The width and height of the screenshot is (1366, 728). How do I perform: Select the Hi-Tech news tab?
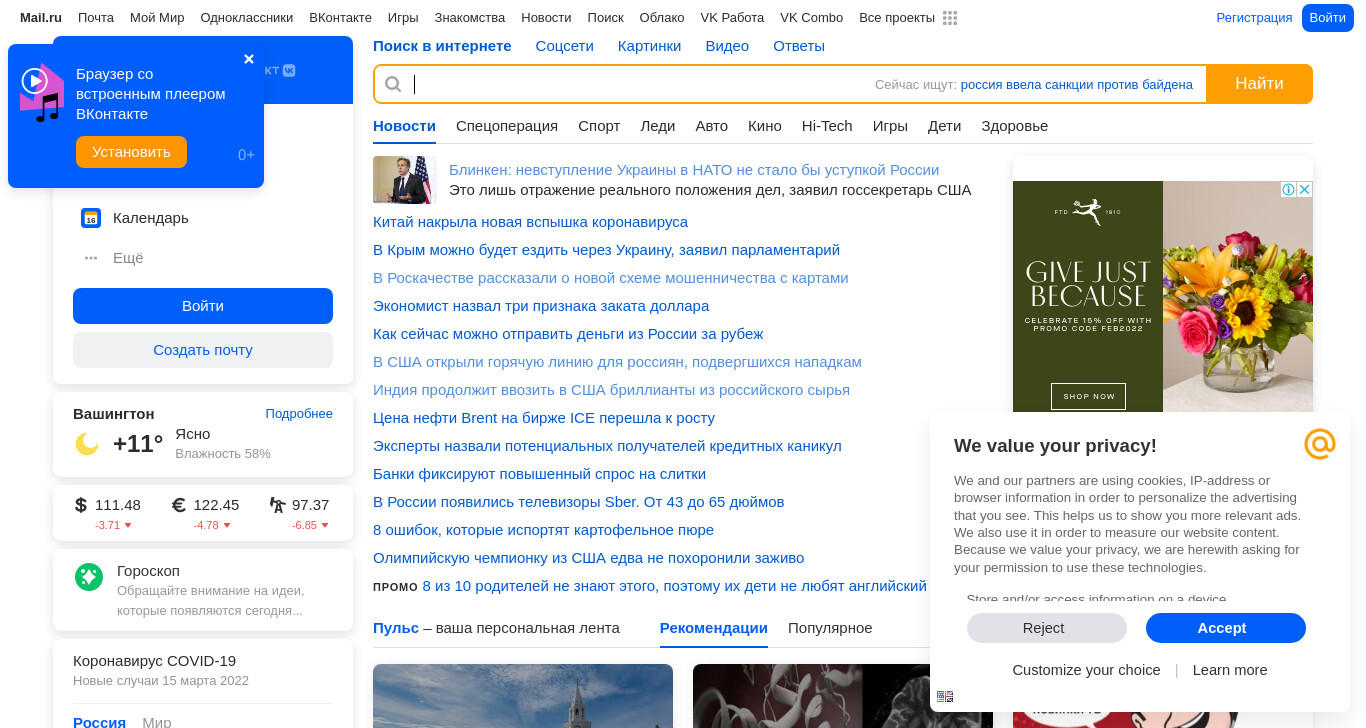pyautogui.click(x=827, y=126)
